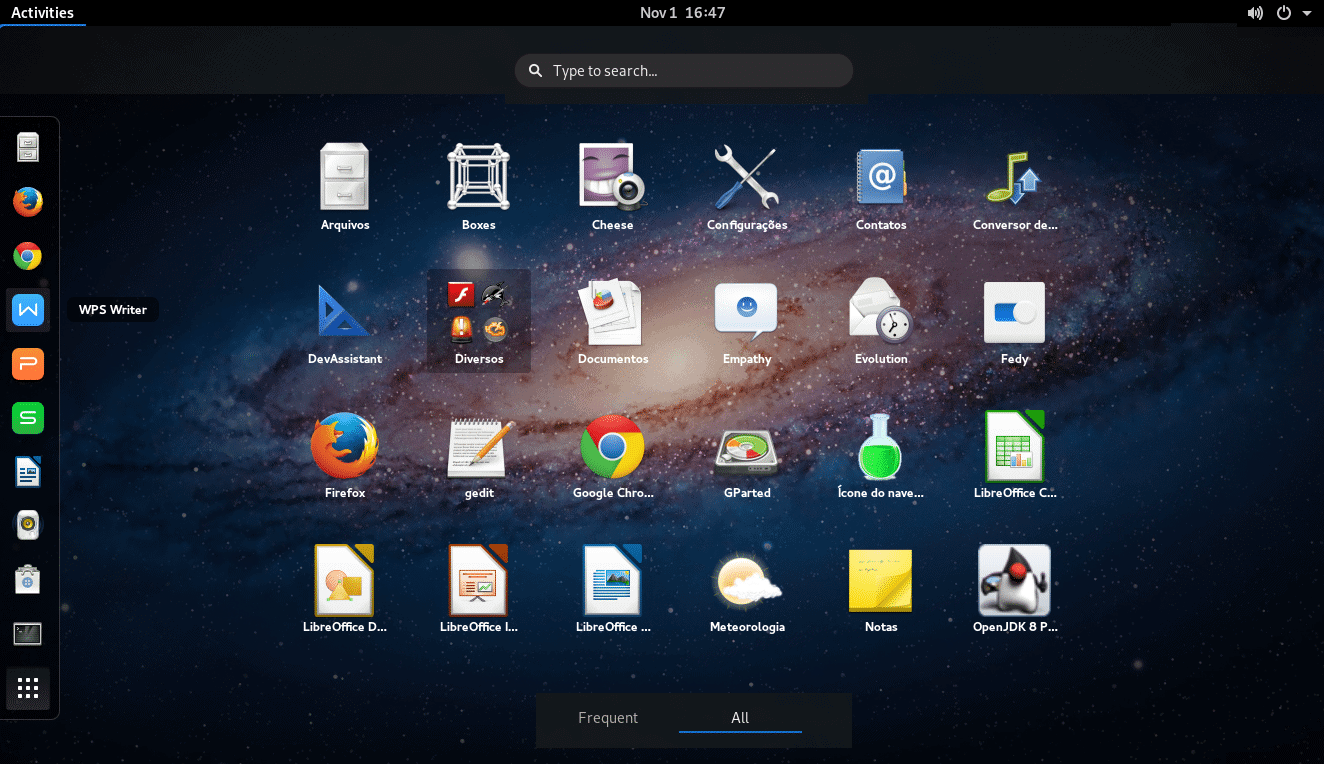Launch Boxes virtualization app

478,176
